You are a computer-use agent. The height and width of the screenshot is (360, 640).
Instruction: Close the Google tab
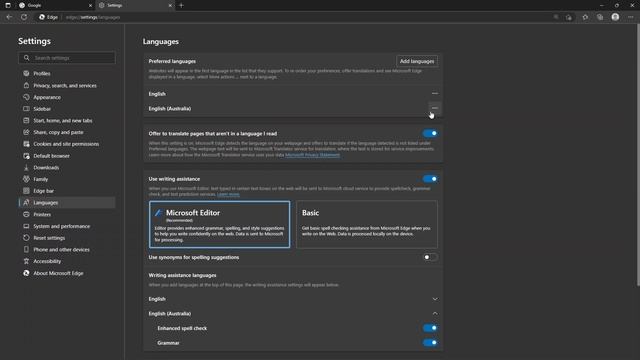(x=90, y=5)
